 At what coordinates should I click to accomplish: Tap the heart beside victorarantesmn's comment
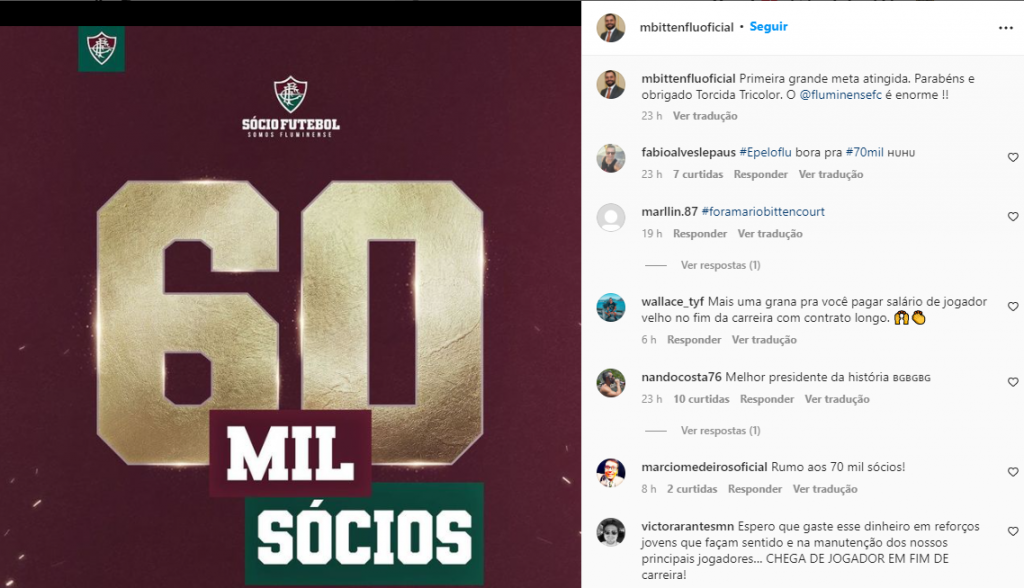tap(1013, 532)
